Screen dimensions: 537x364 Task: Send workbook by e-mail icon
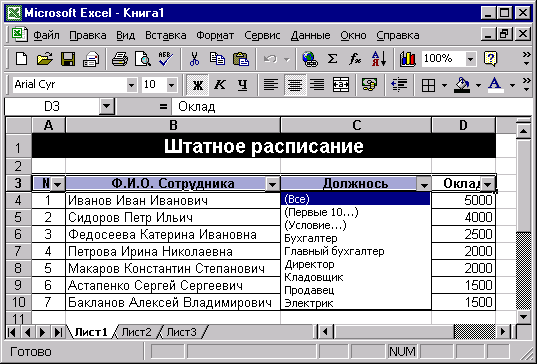pos(91,59)
